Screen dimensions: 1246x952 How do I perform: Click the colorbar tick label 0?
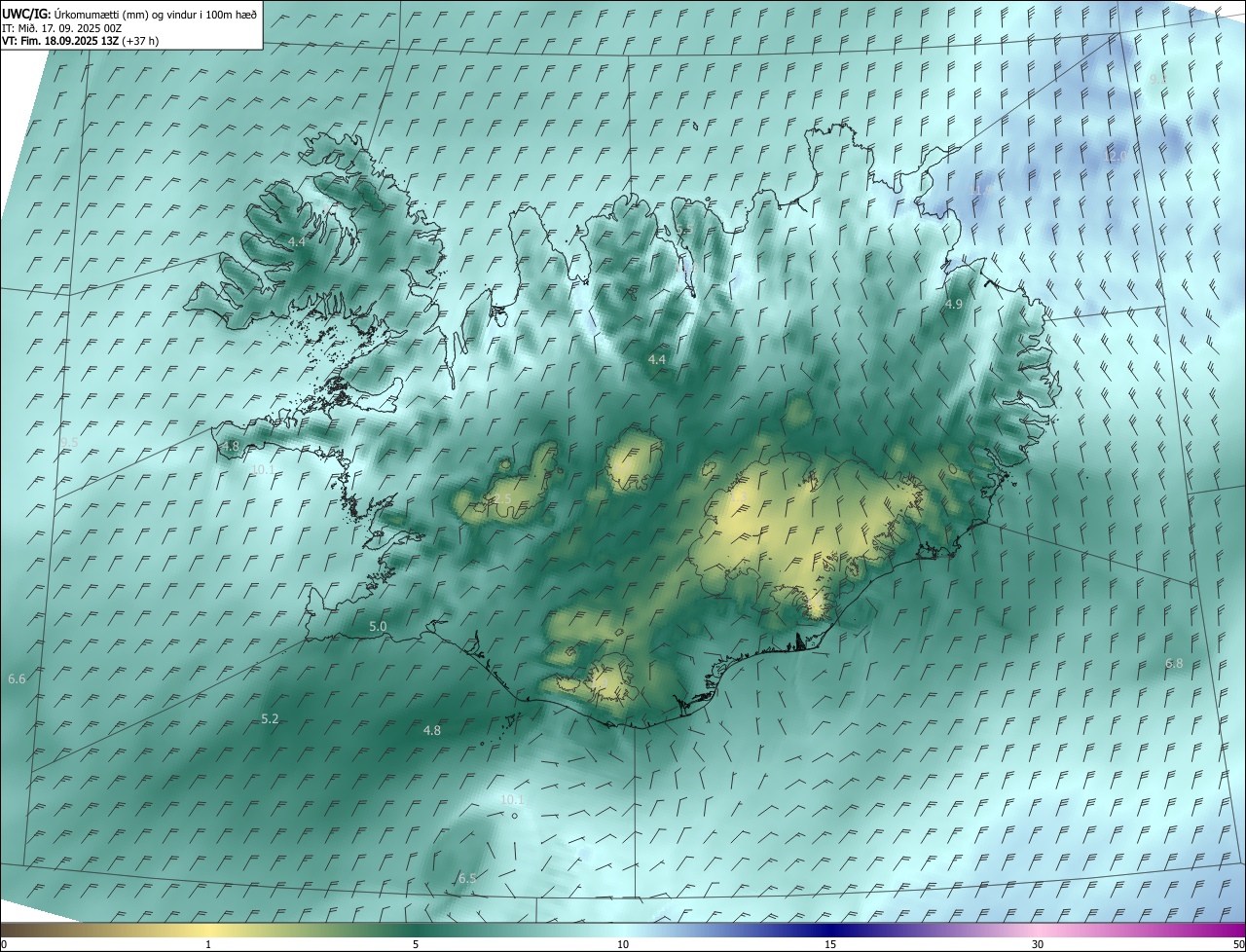[4, 944]
